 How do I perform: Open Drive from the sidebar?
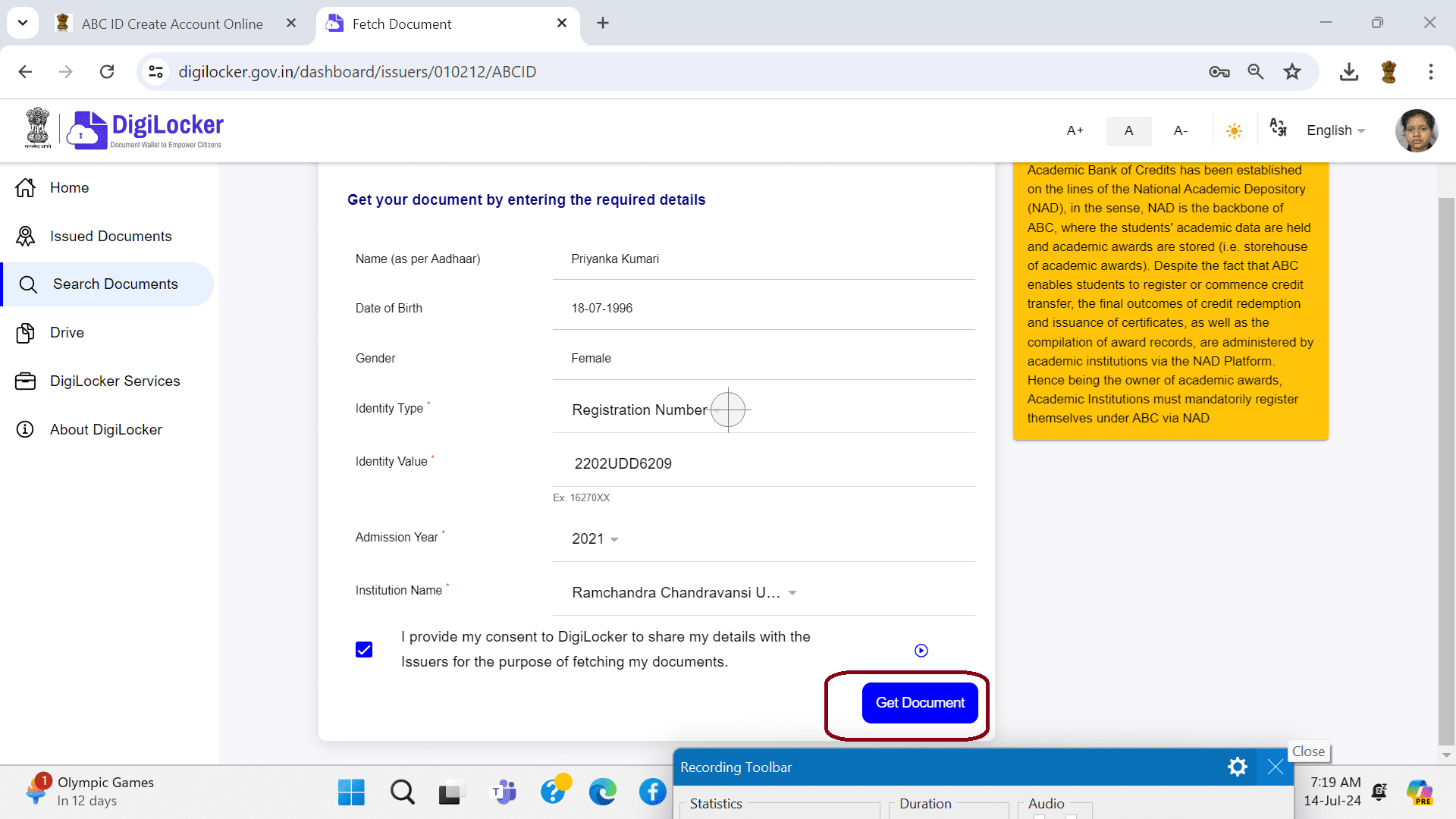50,333
